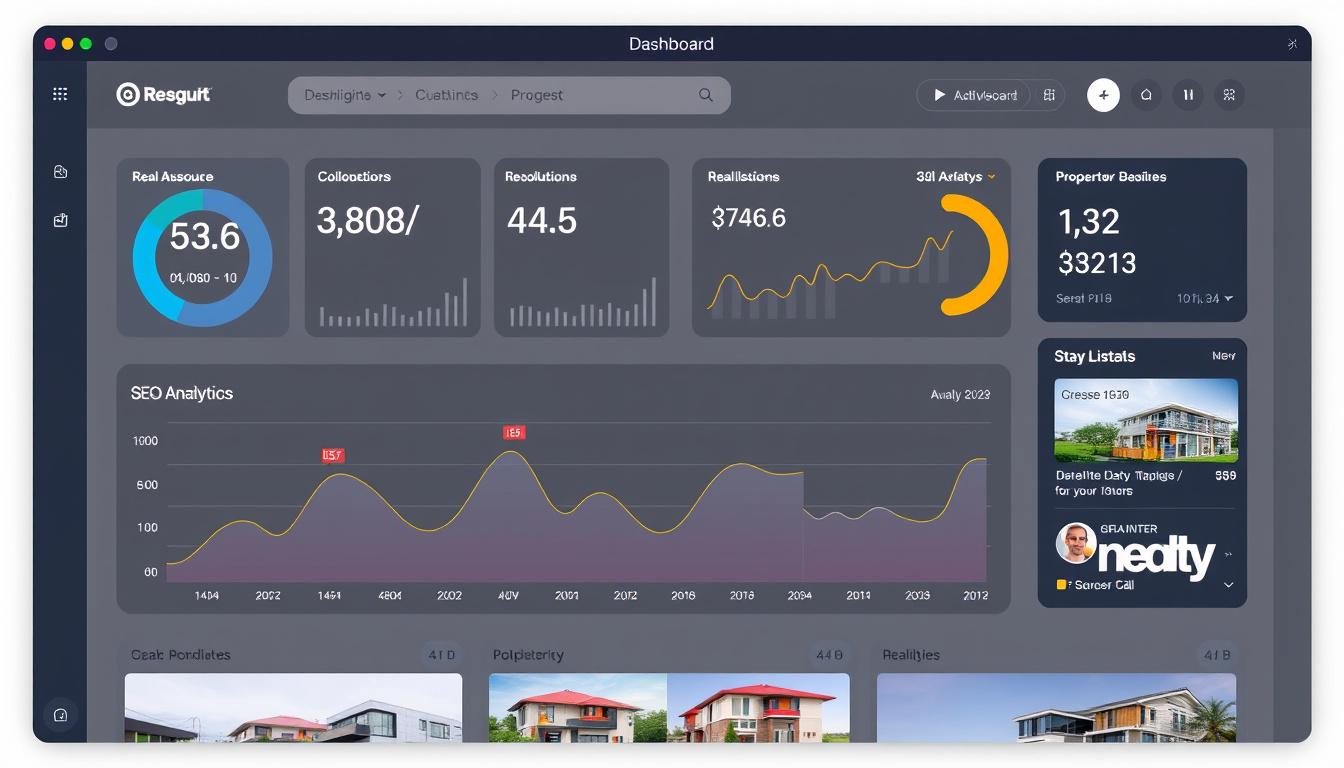Click the Gresse 1630 house thumbnail
This screenshot has width=1344, height=768.
tap(1146, 420)
